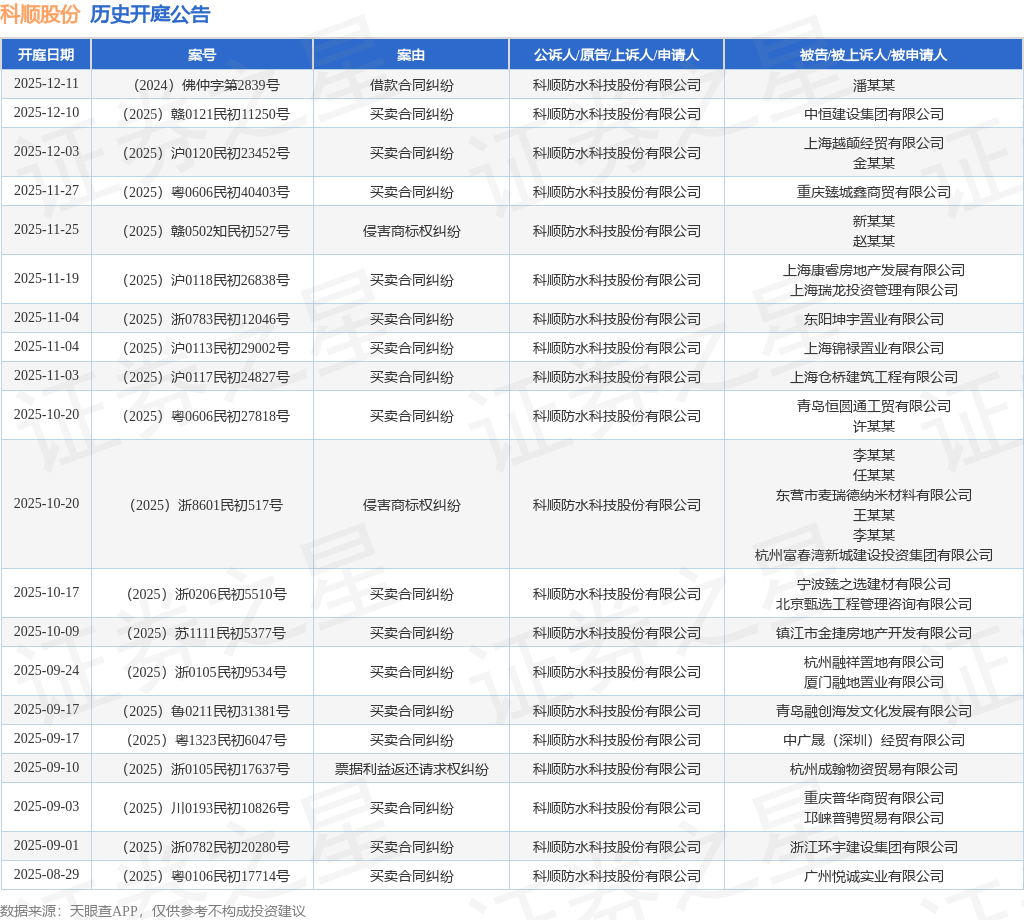Click the 科顺股份 title text
This screenshot has width=1024, height=920.
[40, 14]
